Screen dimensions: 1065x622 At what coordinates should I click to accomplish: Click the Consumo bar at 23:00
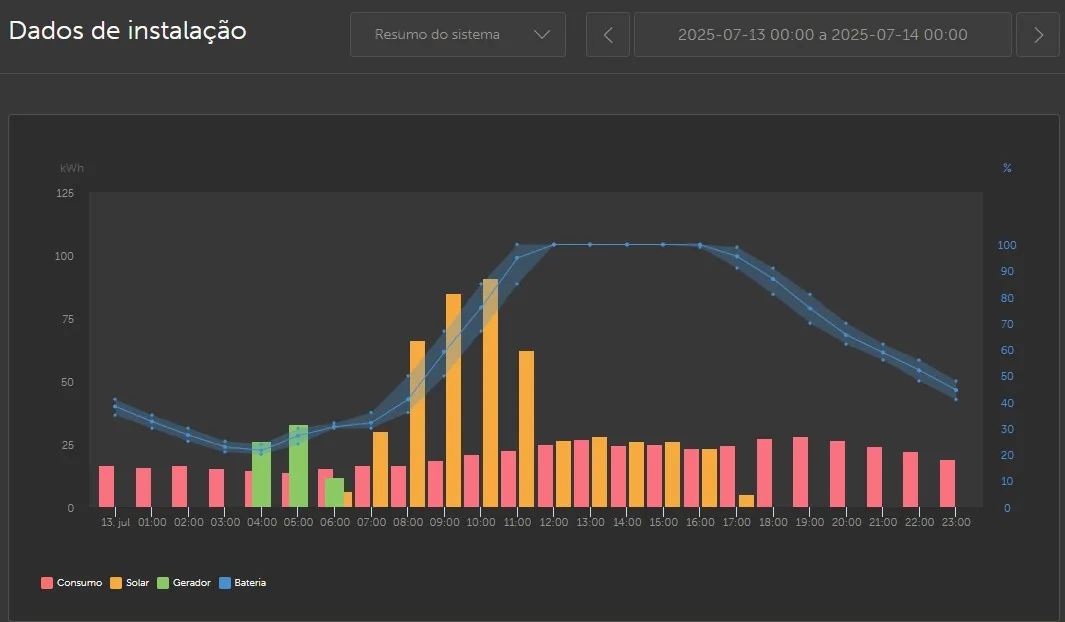(947, 484)
